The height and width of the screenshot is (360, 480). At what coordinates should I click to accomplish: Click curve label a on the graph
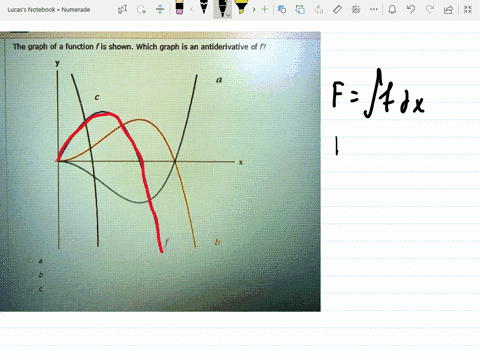[219, 80]
